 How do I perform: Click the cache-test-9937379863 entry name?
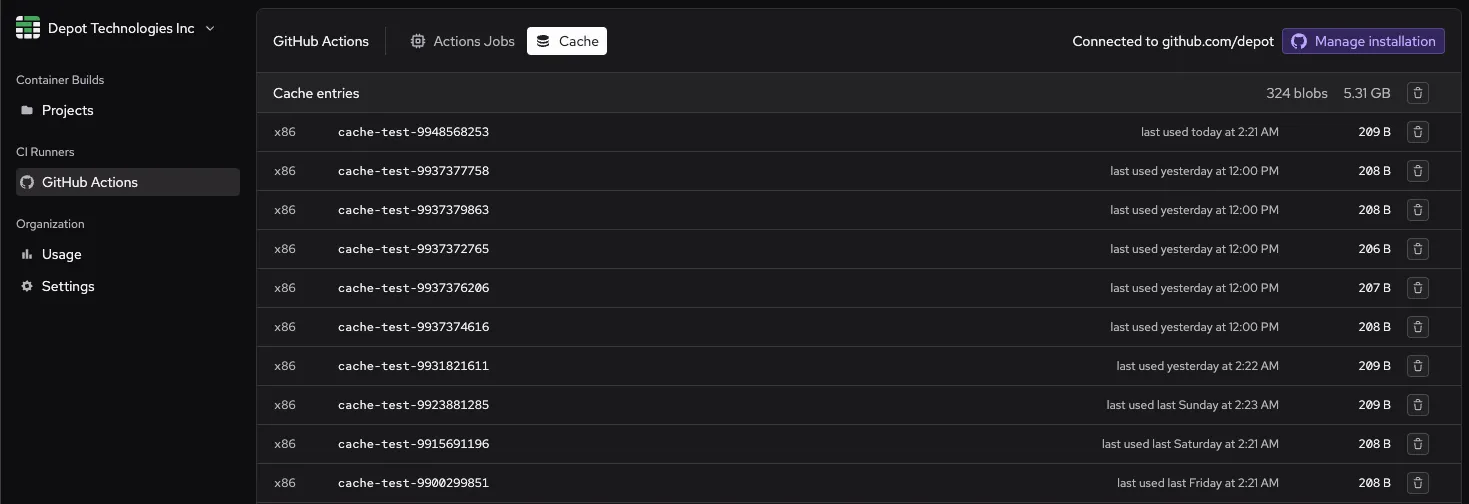coord(413,210)
